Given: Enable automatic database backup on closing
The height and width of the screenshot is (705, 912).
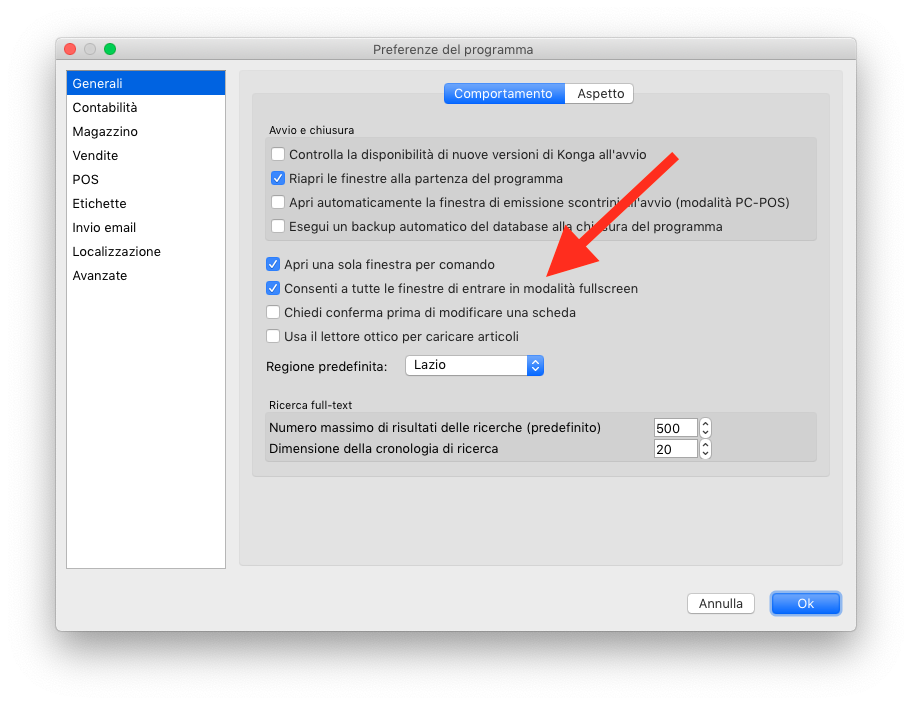Looking at the screenshot, I should pyautogui.click(x=278, y=227).
